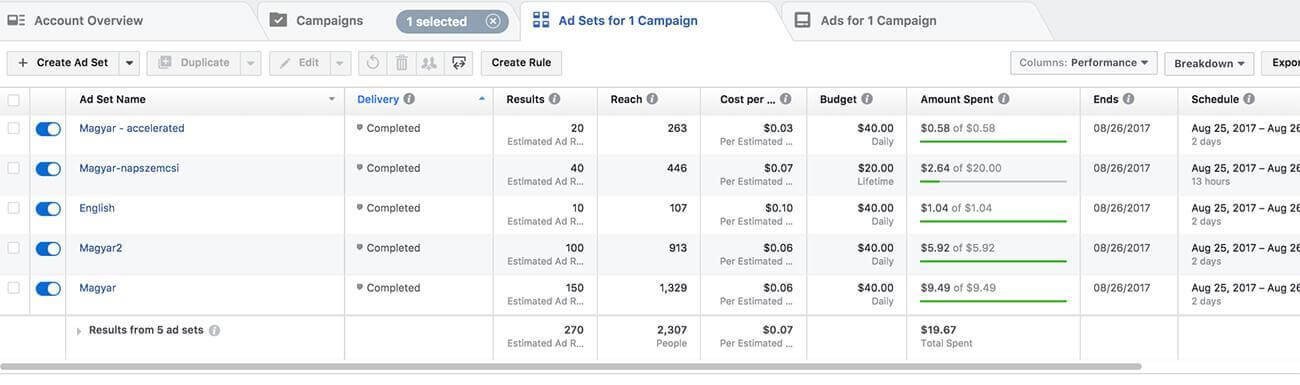Open the Breakdown dropdown
The width and height of the screenshot is (1300, 385).
pyautogui.click(x=1209, y=63)
